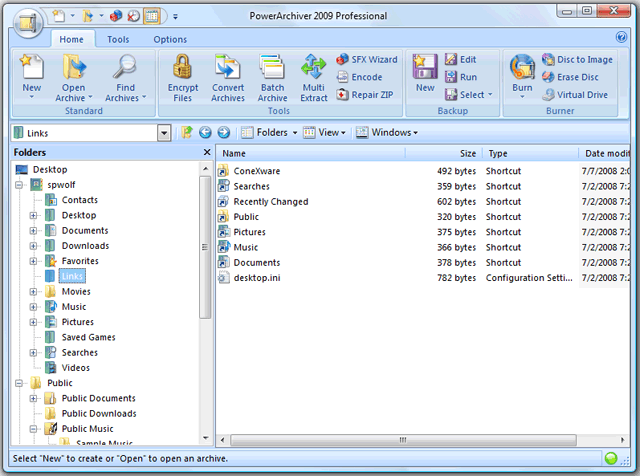This screenshot has width=640, height=476.
Task: Launch the SFX Wizard
Action: 367,60
